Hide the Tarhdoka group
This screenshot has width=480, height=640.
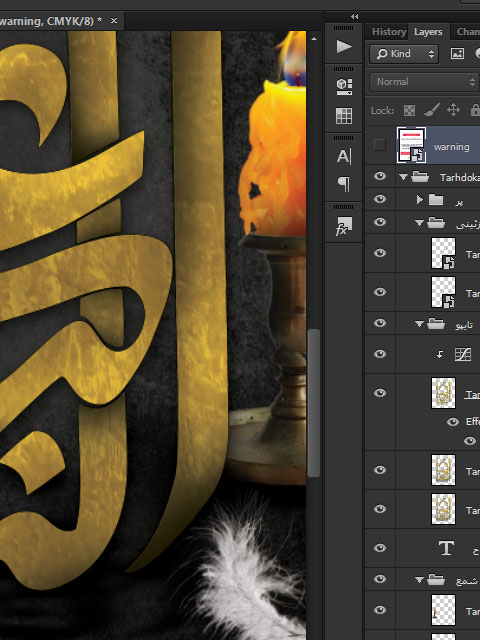380,176
